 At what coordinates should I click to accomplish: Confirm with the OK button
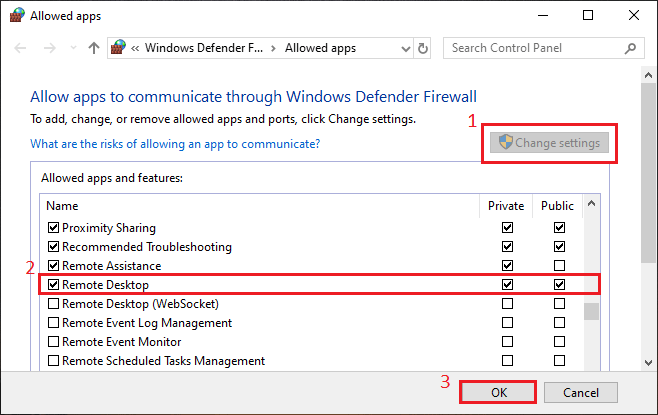tap(498, 393)
